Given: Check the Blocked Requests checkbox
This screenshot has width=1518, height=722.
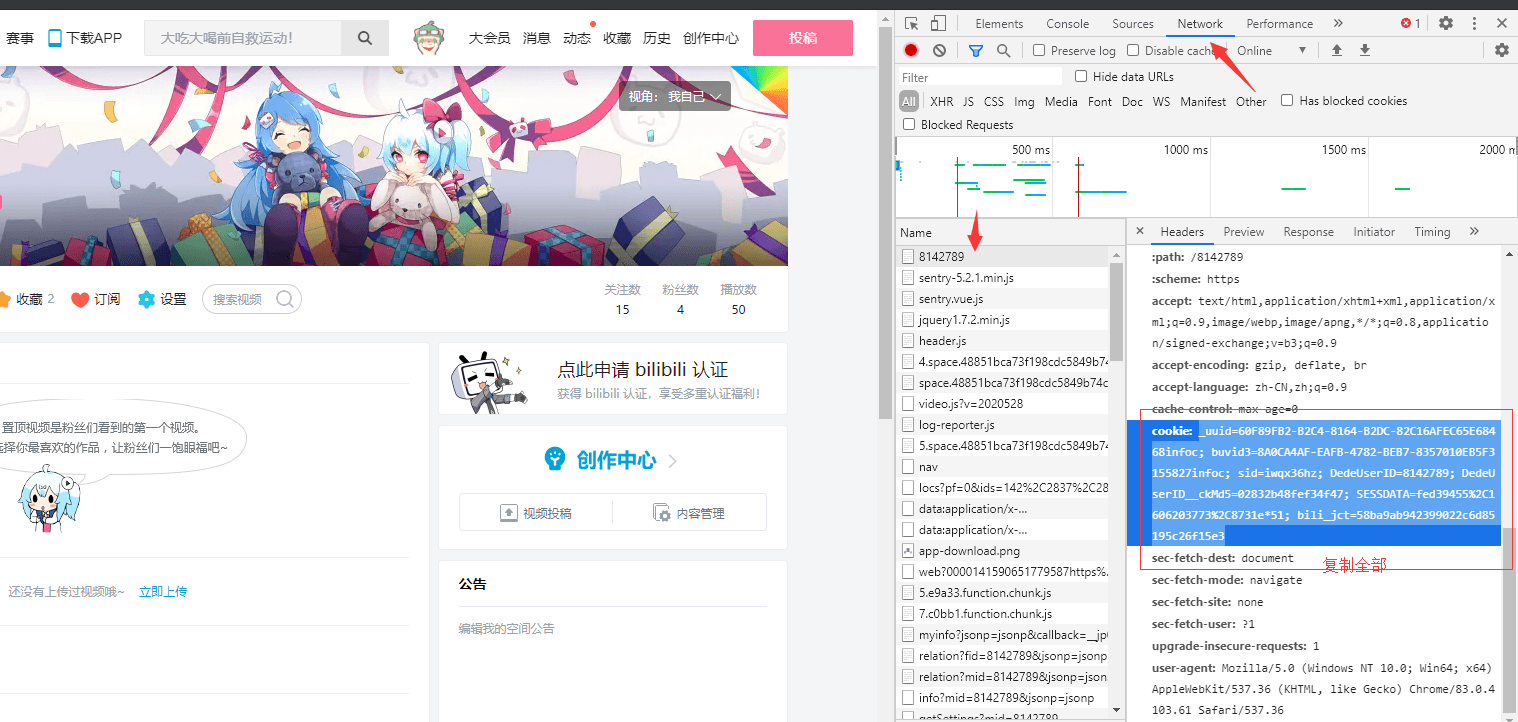Looking at the screenshot, I should [x=909, y=124].
